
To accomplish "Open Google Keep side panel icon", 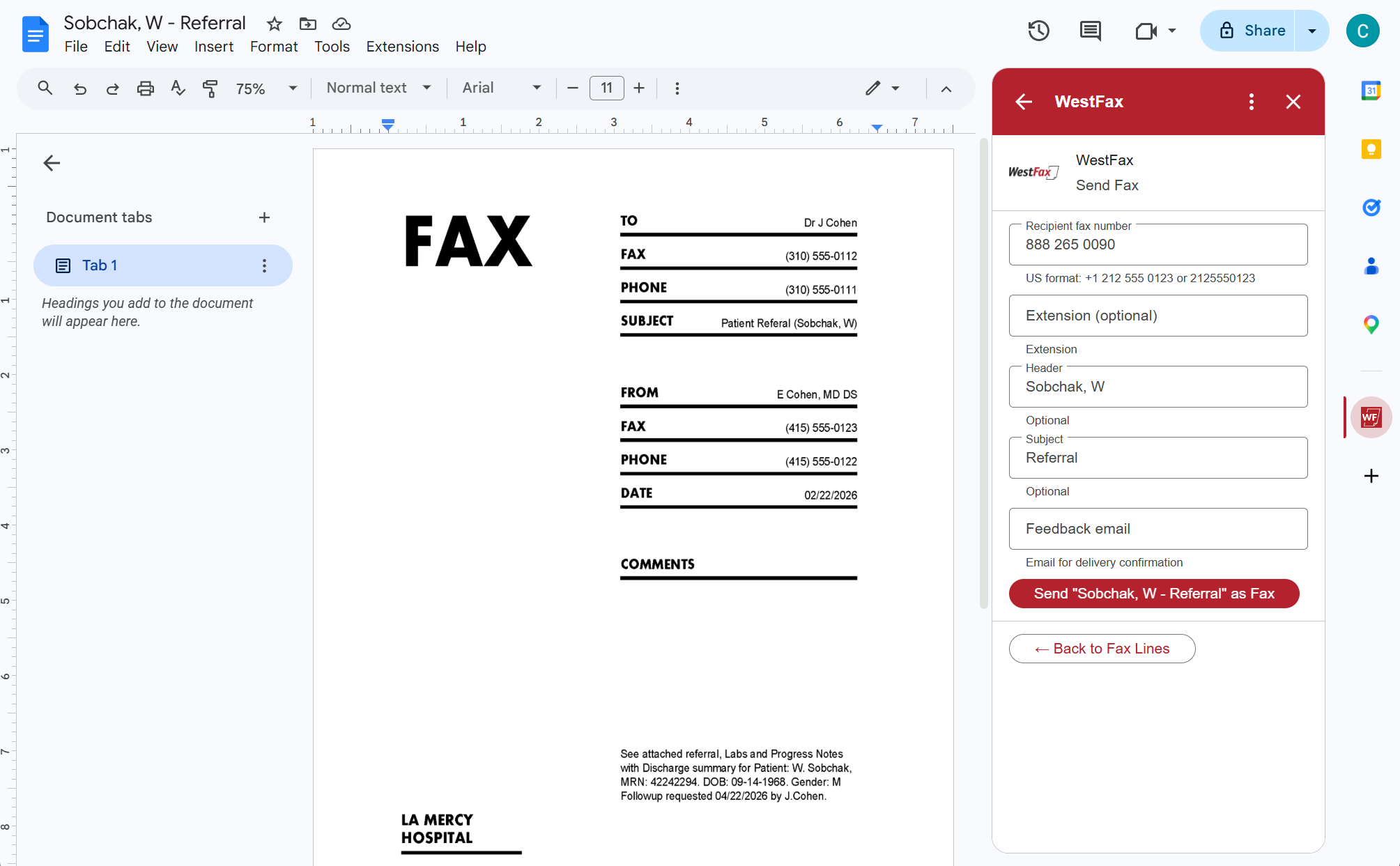I will pos(1371,148).
